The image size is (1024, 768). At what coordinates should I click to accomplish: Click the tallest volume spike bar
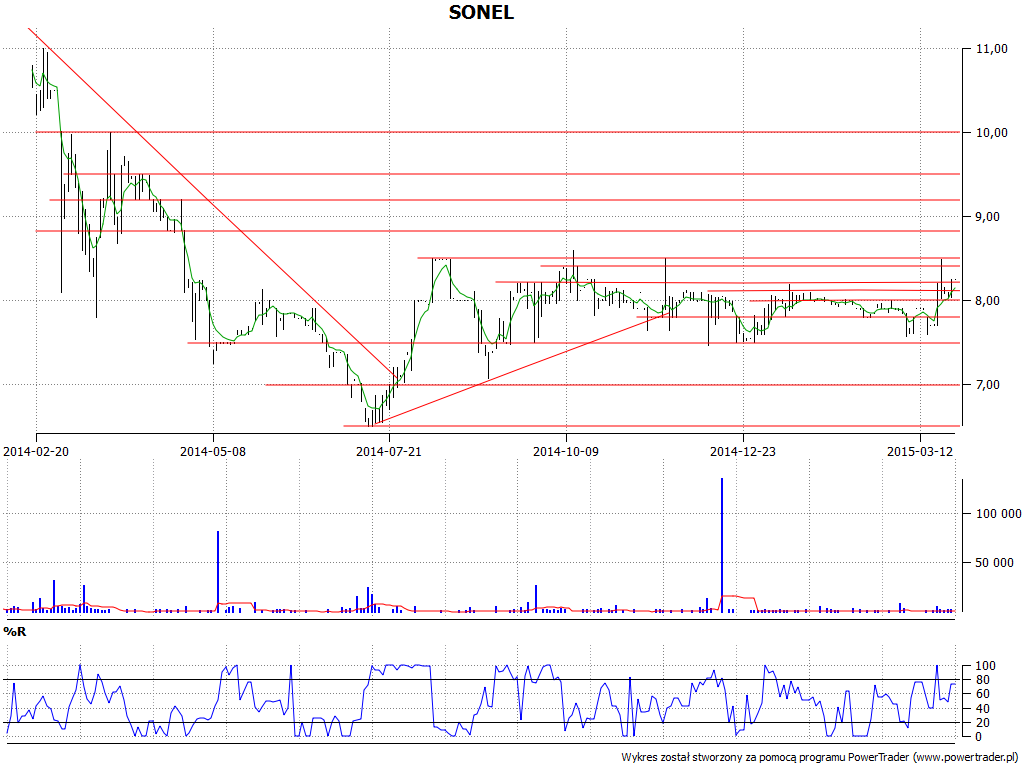pyautogui.click(x=722, y=545)
